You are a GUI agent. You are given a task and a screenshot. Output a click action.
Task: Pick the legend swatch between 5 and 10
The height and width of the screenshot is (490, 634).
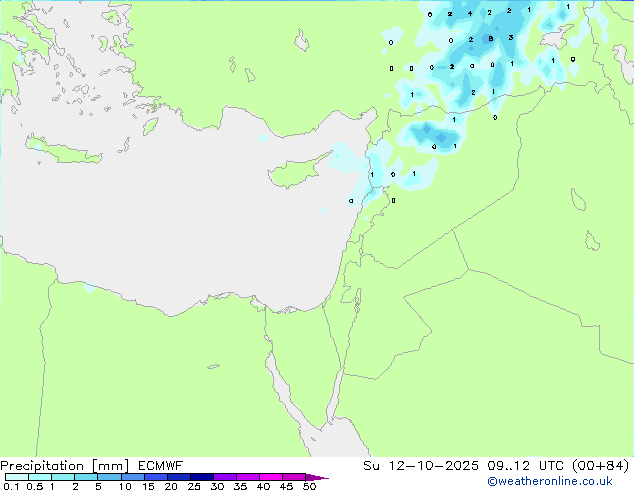click(x=109, y=477)
